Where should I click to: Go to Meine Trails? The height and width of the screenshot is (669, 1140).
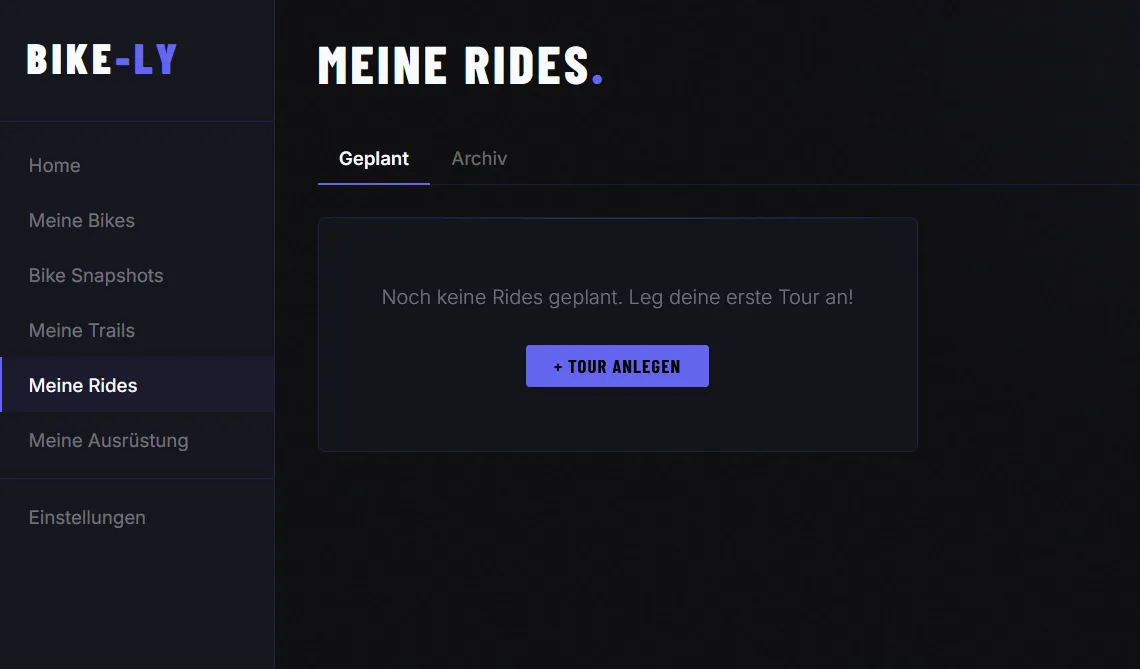point(81,330)
